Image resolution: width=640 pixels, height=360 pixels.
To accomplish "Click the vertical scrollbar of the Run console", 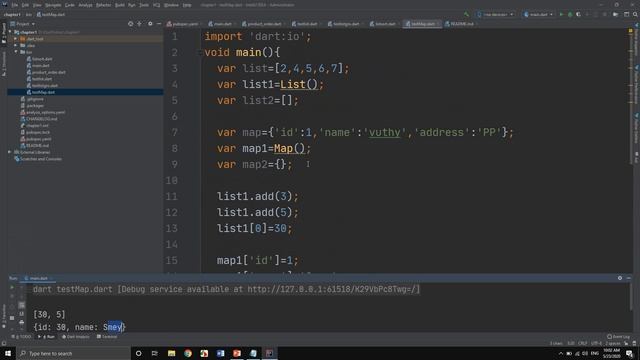I will coord(631,298).
